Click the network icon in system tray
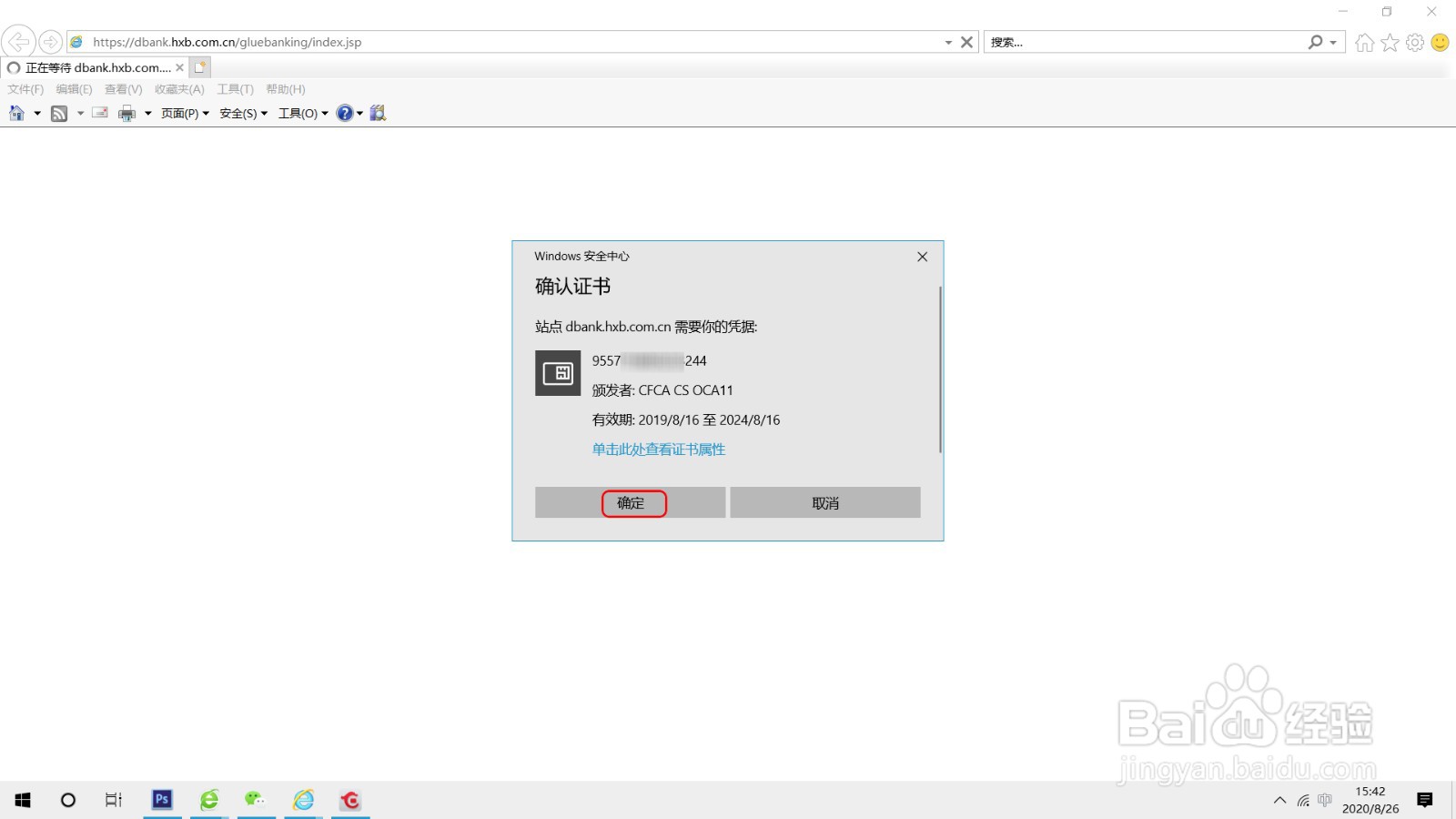1456x819 pixels. [1303, 801]
